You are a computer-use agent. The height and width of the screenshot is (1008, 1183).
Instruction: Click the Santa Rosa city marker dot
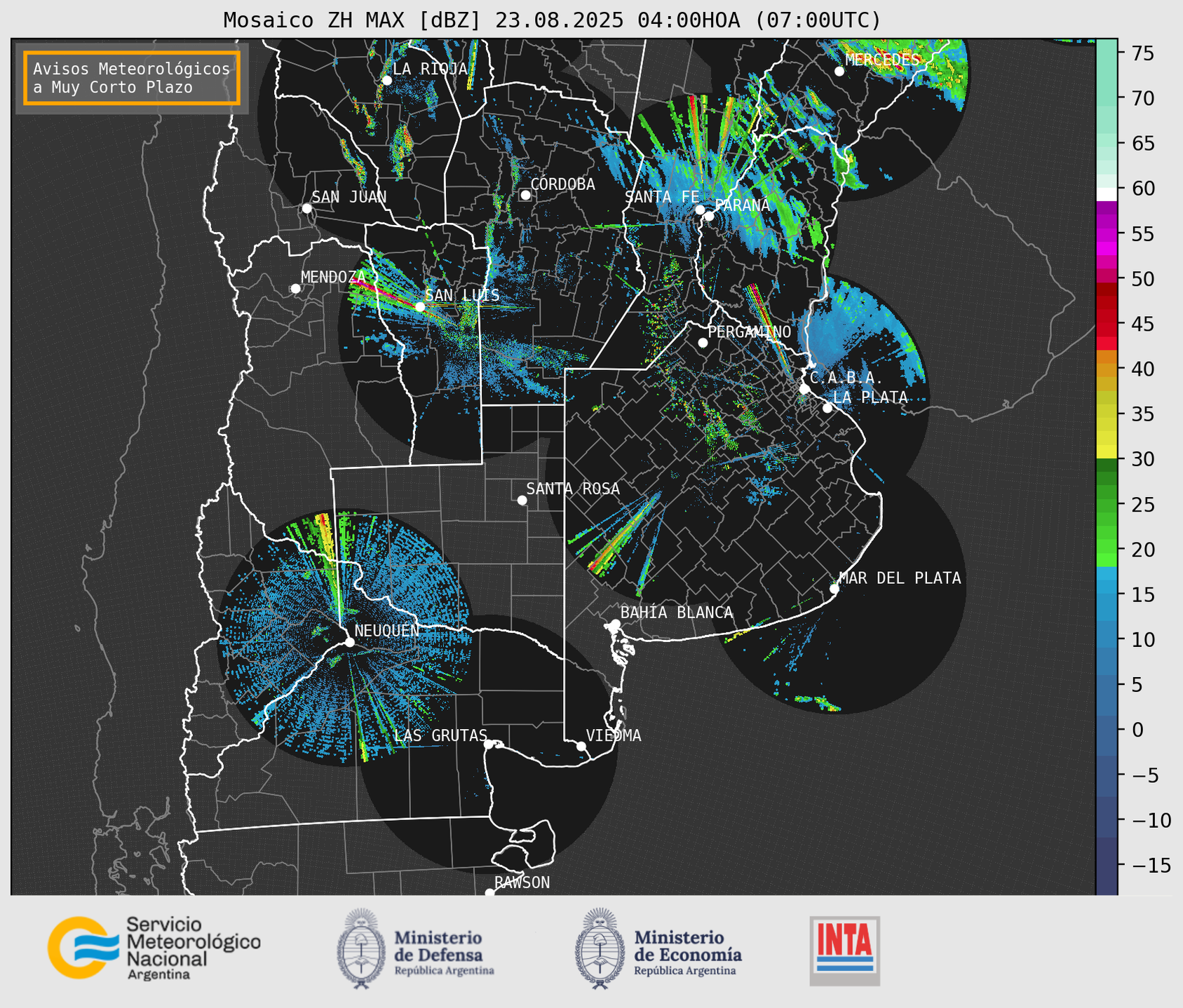click(522, 500)
